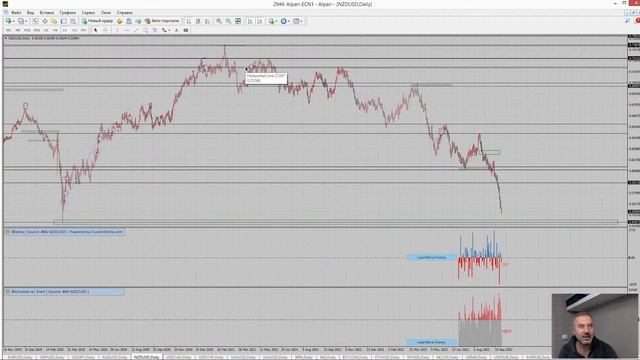Show the Market Watch panel
The image size is (640, 360).
coord(36,21)
